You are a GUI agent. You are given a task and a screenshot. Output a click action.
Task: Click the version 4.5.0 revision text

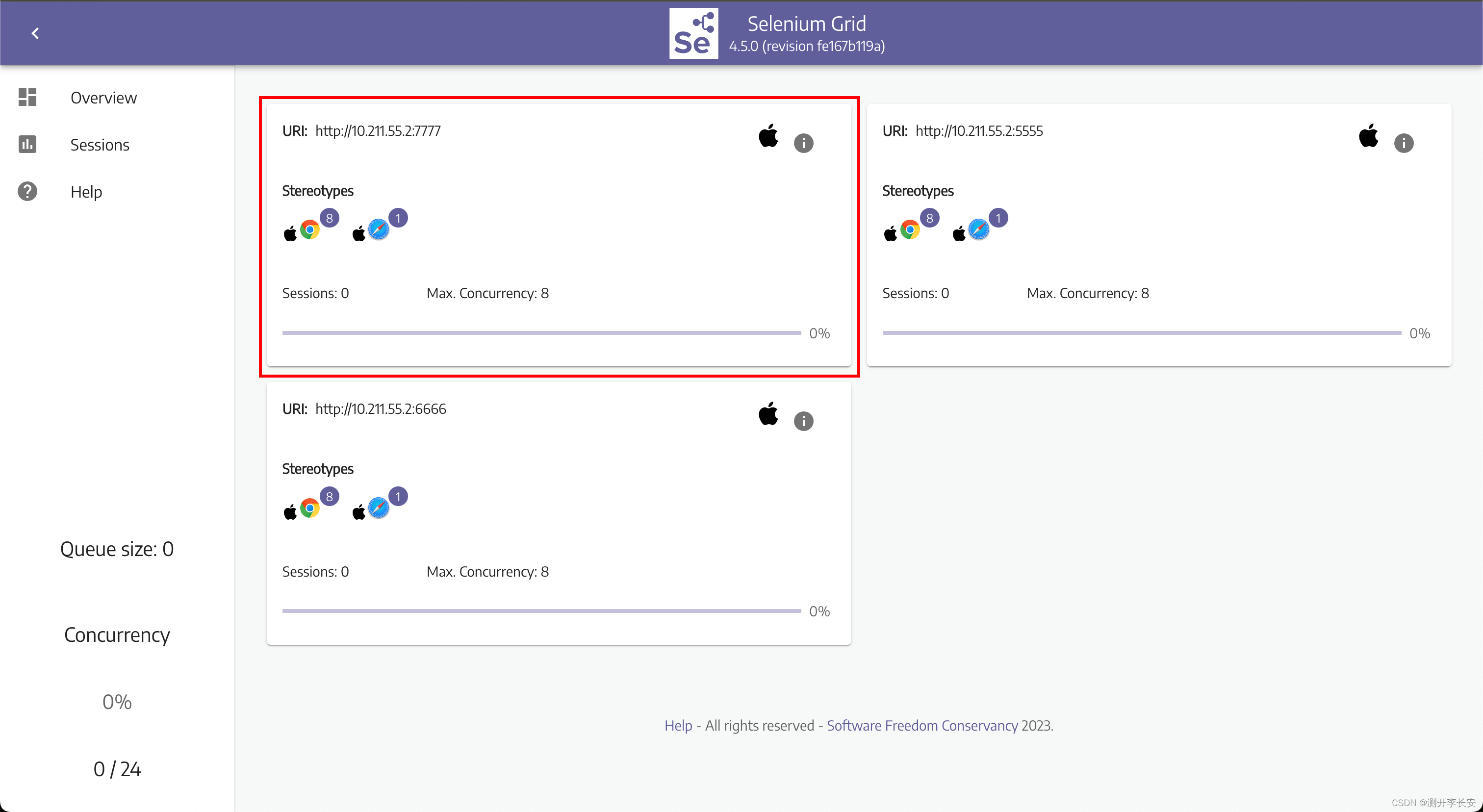point(807,46)
